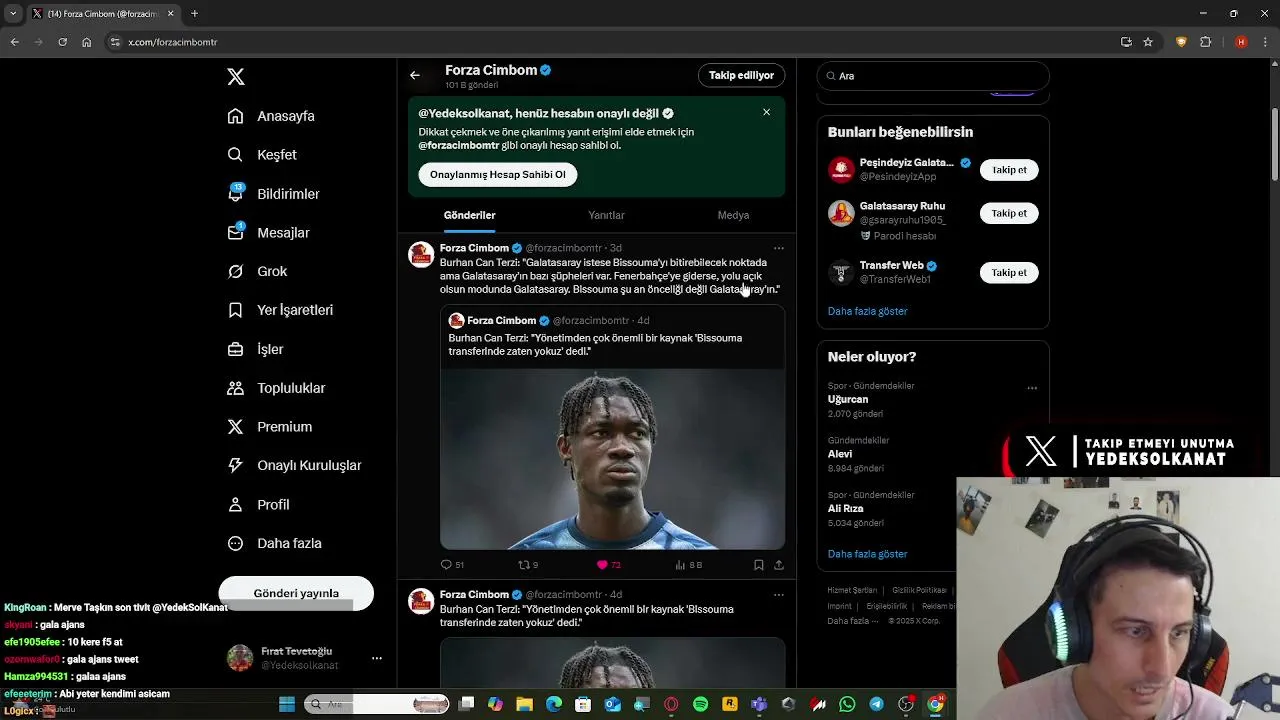Image resolution: width=1280 pixels, height=720 pixels.
Task: Open Grok from the sidebar
Action: 257,272
